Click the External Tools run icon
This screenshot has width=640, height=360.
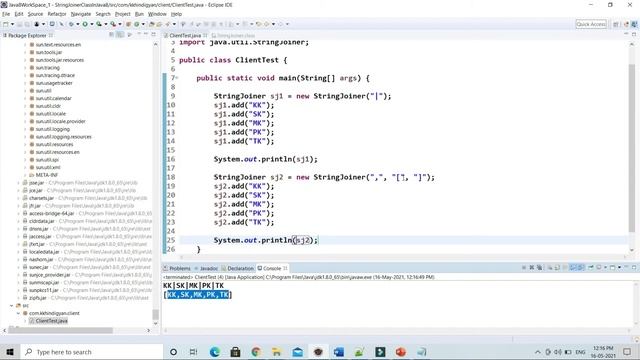[x=113, y=24]
